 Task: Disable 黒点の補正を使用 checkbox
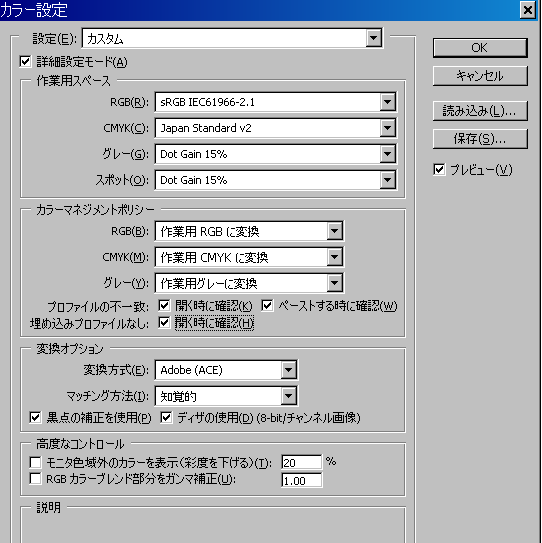[35, 418]
